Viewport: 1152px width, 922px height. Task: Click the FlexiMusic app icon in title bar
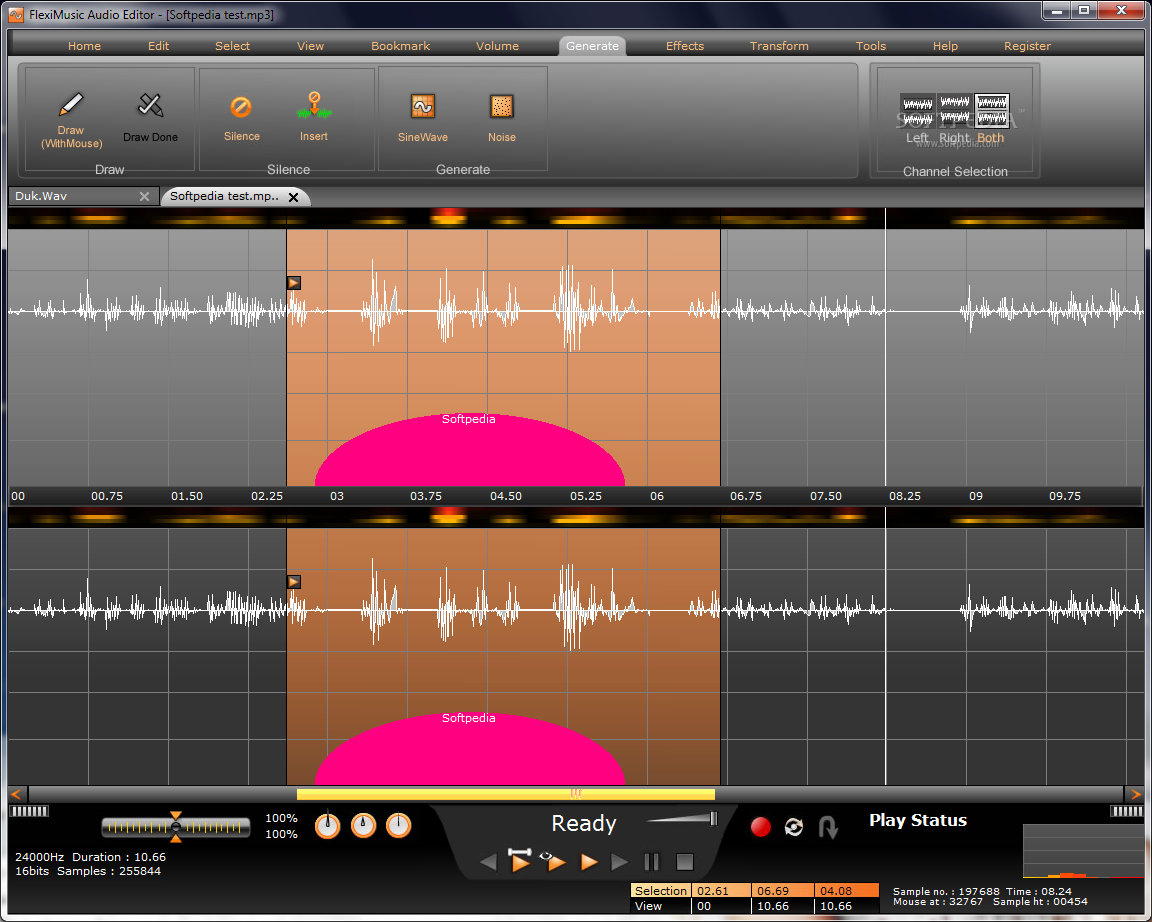(x=15, y=14)
